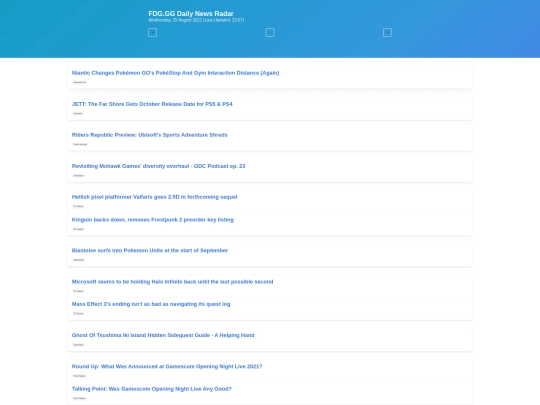Click source tag under Mass Effect 3 headline
540x405 pixels.
pos(78,313)
